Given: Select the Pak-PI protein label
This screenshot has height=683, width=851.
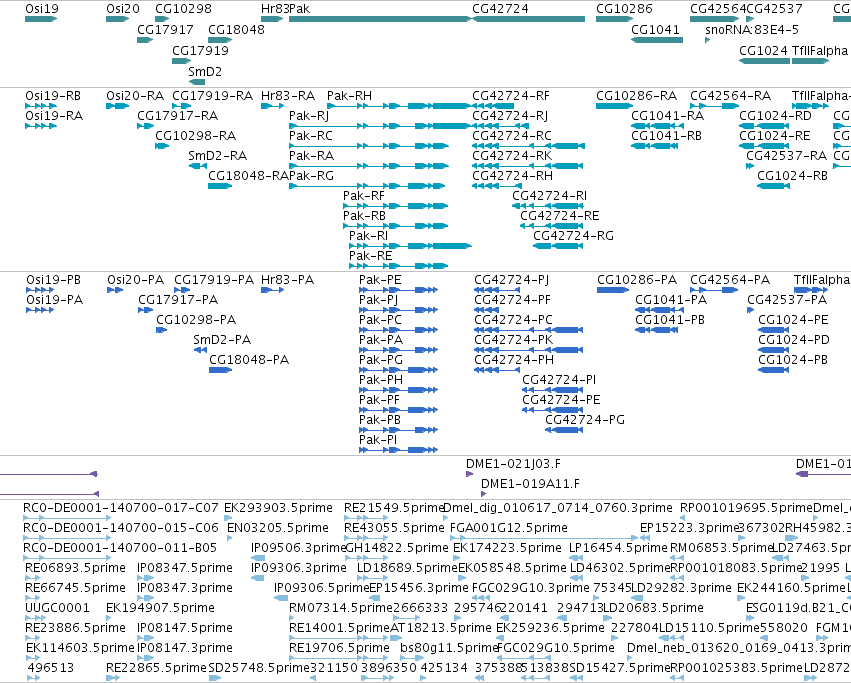Looking at the screenshot, I should [378, 440].
